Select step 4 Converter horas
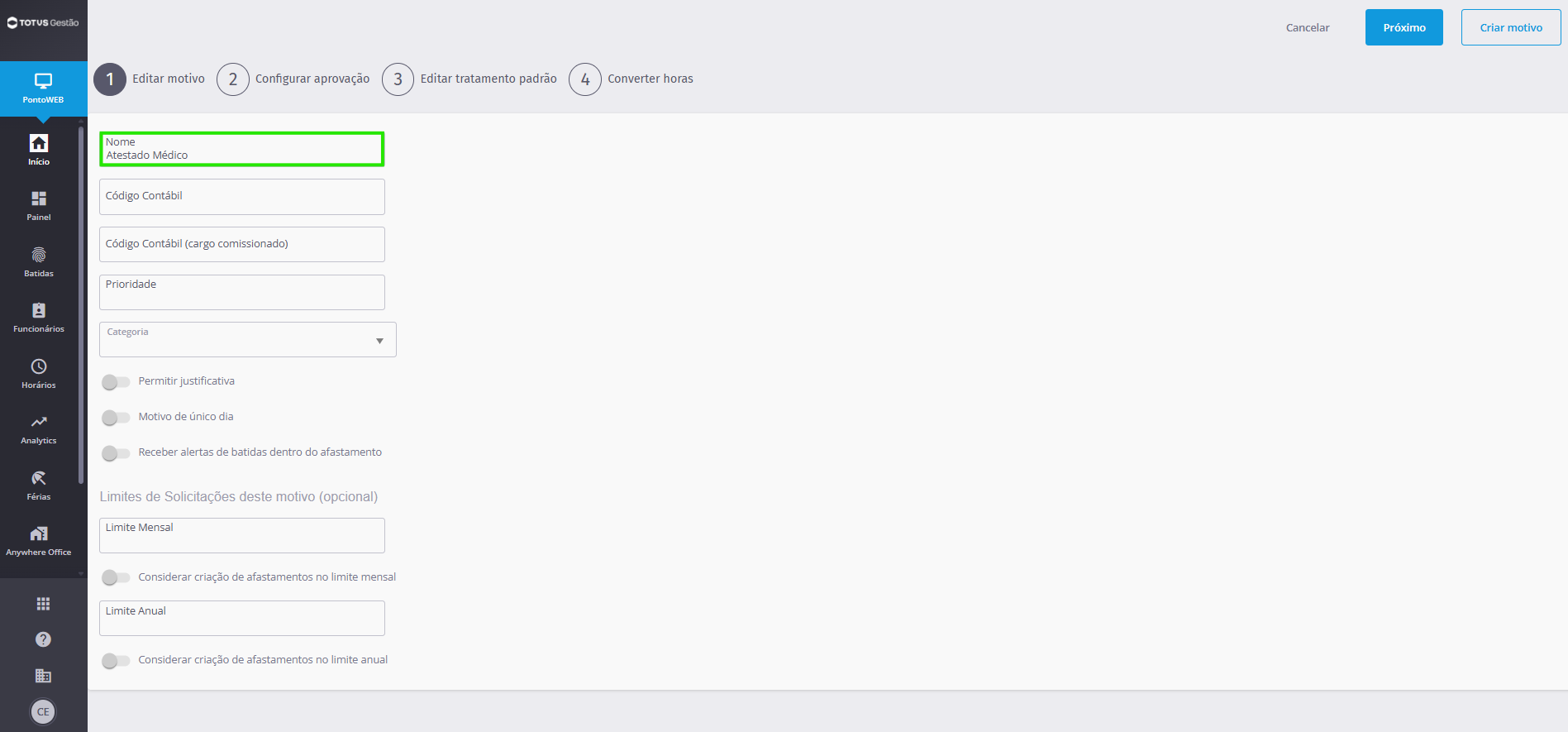This screenshot has height=732, width=1568. (x=631, y=79)
